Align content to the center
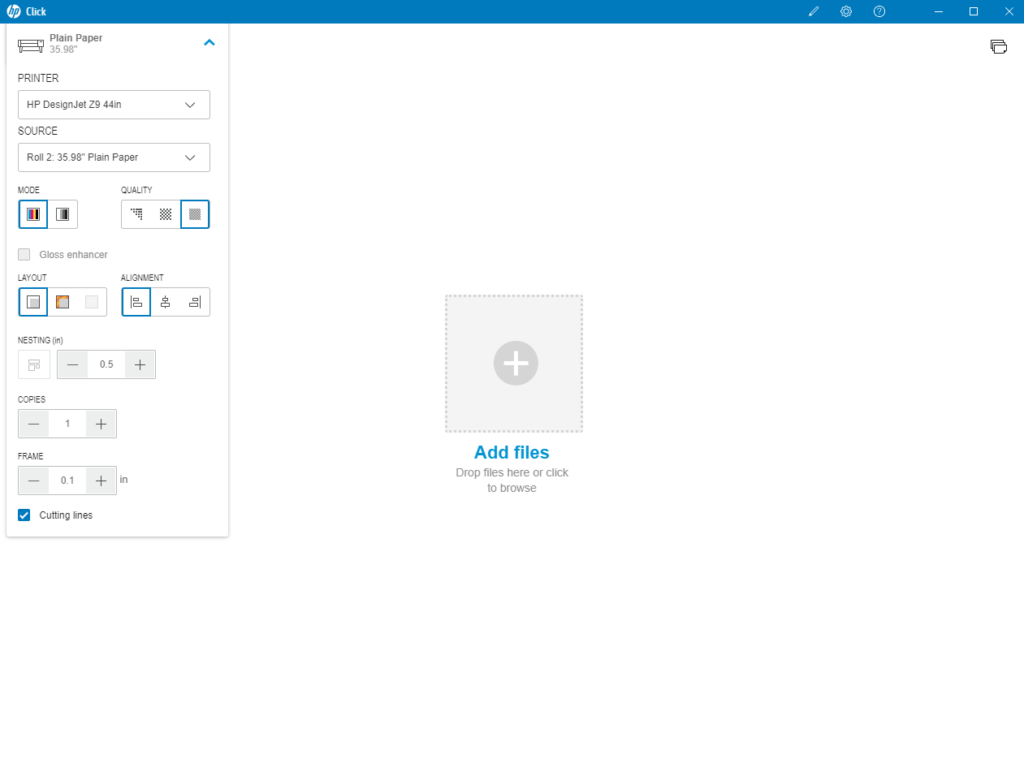 click(165, 302)
